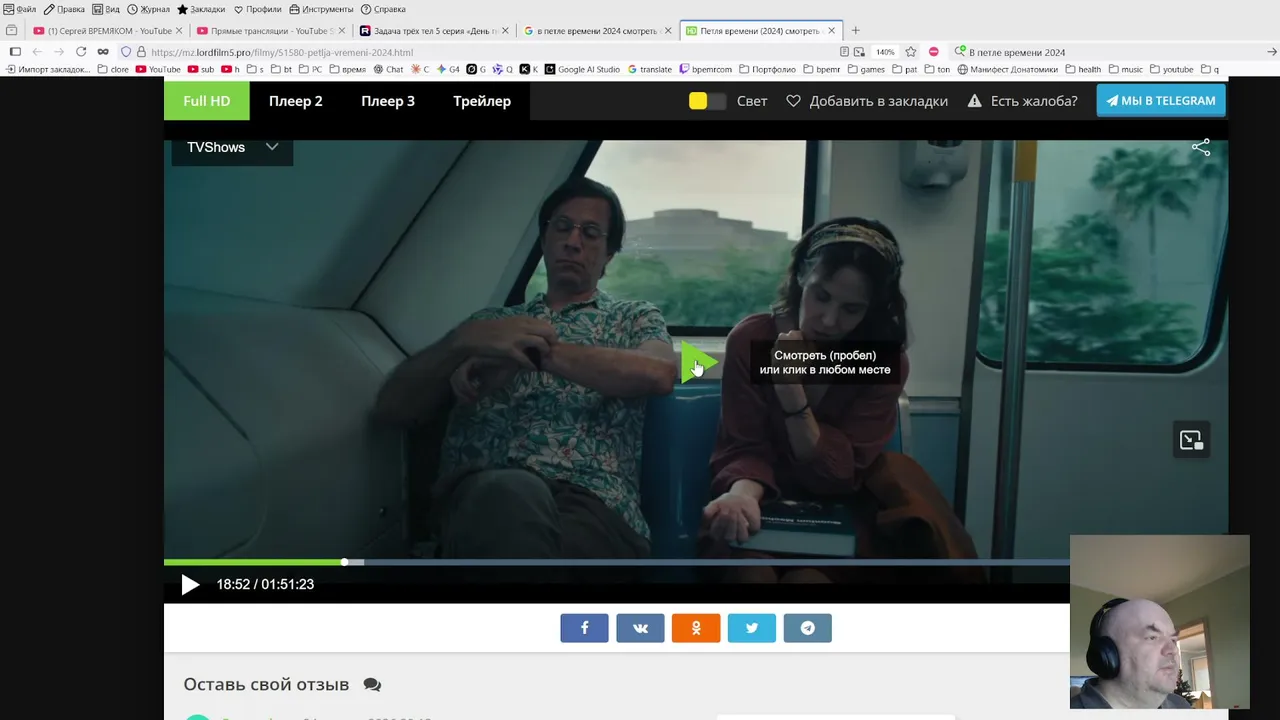Click the Есть жалоба? link
The height and width of the screenshot is (720, 1280).
click(x=1022, y=101)
